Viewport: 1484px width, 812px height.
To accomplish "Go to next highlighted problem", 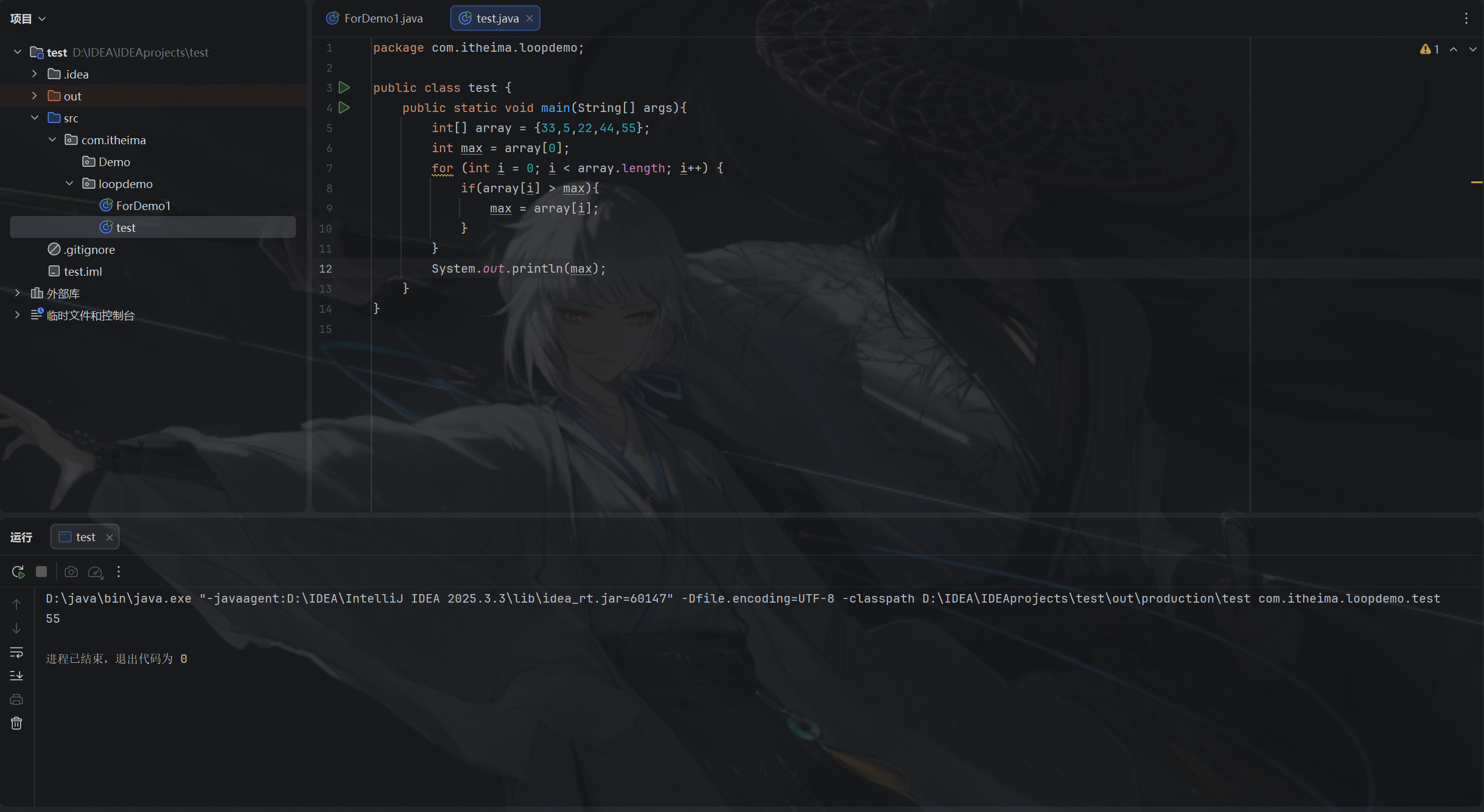I will coord(1473,49).
